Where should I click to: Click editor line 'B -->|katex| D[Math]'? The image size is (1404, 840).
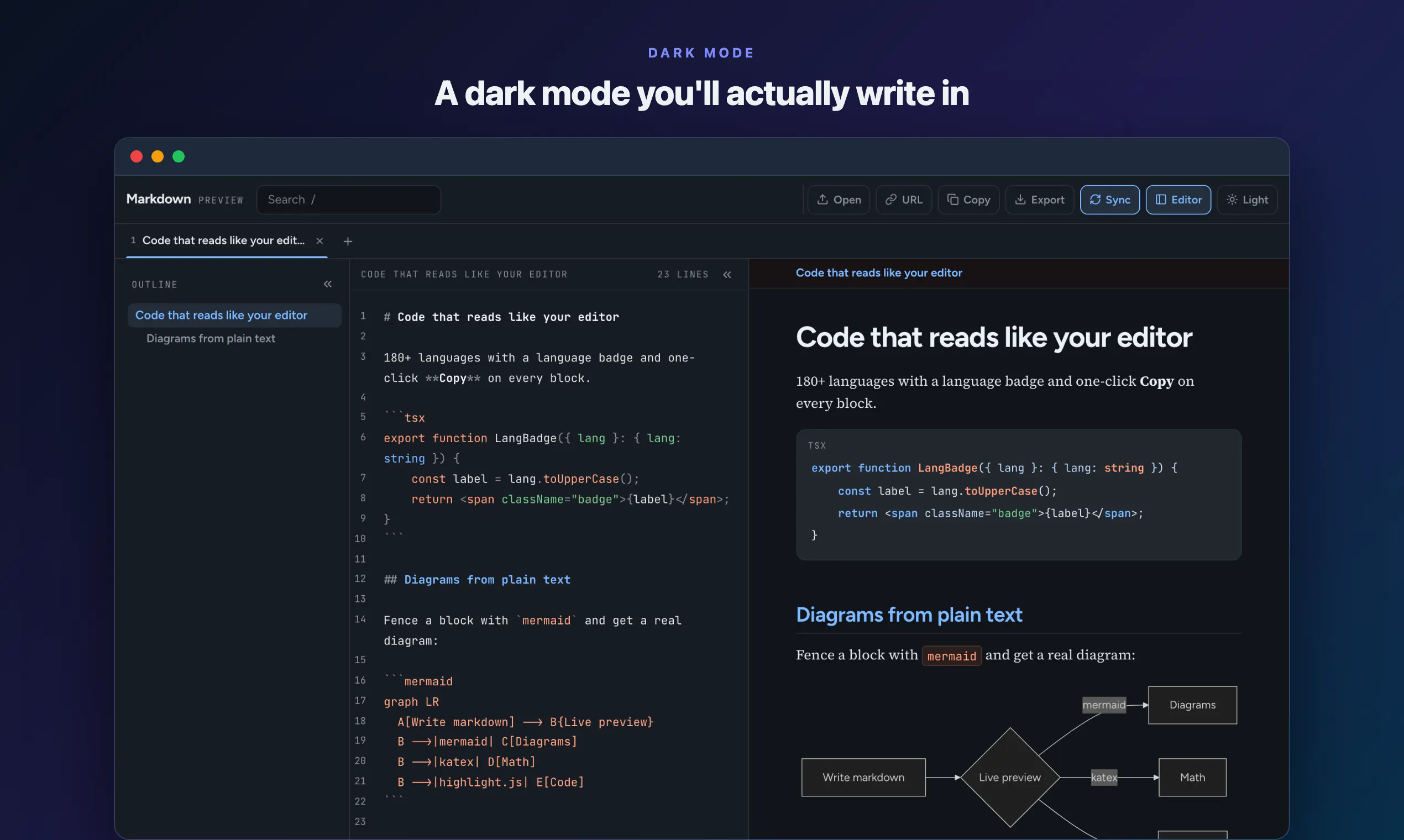point(466,762)
